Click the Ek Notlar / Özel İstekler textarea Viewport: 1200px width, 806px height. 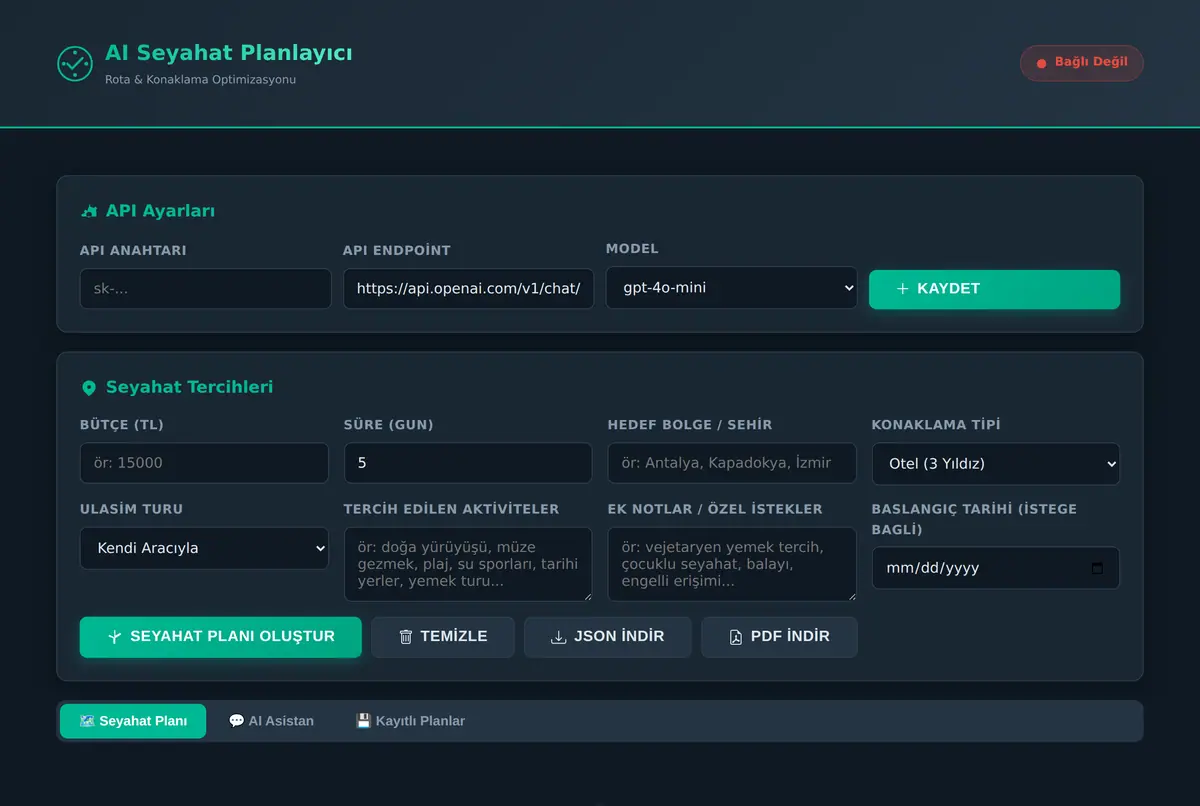tap(732, 564)
